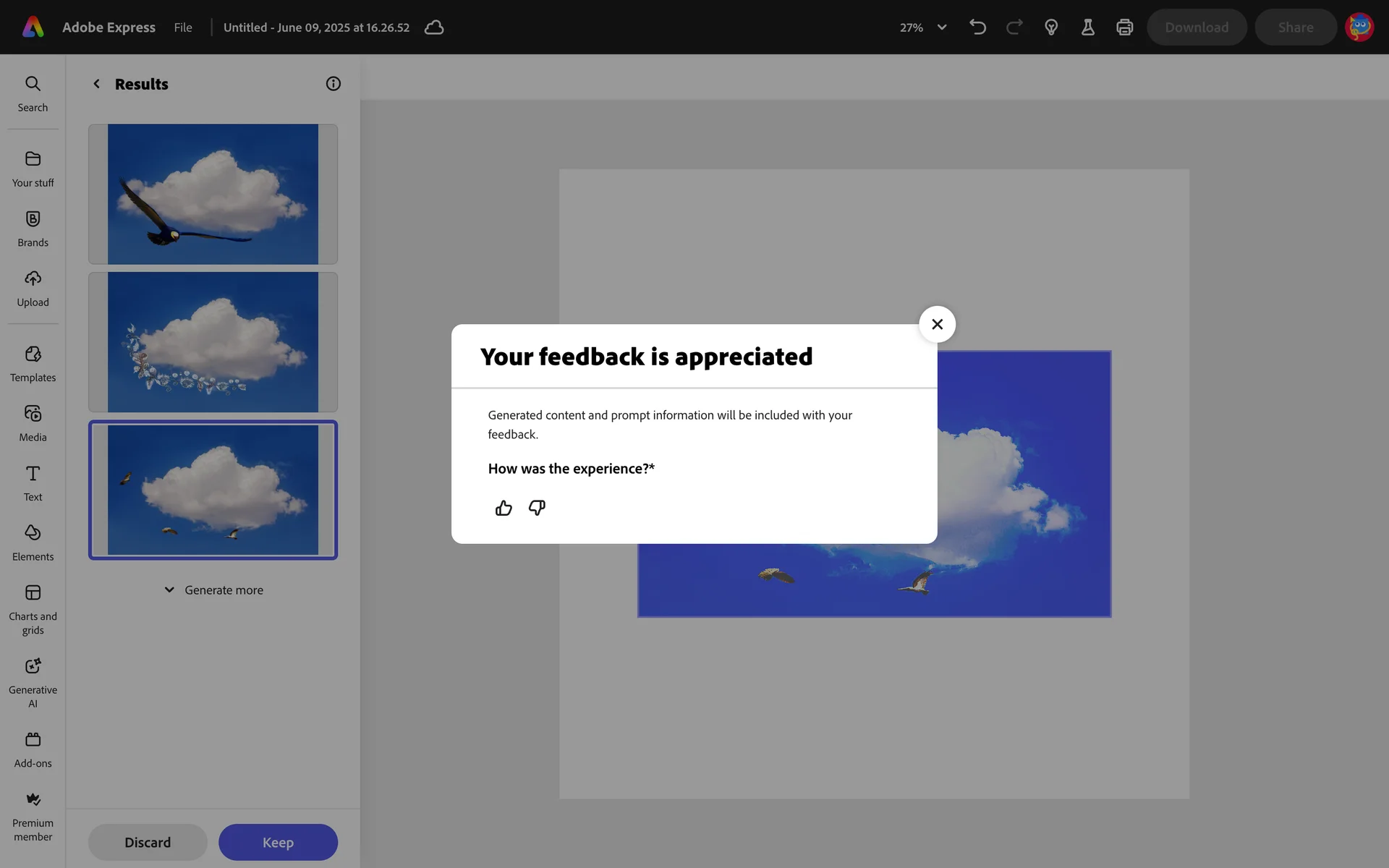Select the eagle and cloud result thumbnail
Viewport: 1389px width, 868px height.
pyautogui.click(x=213, y=194)
